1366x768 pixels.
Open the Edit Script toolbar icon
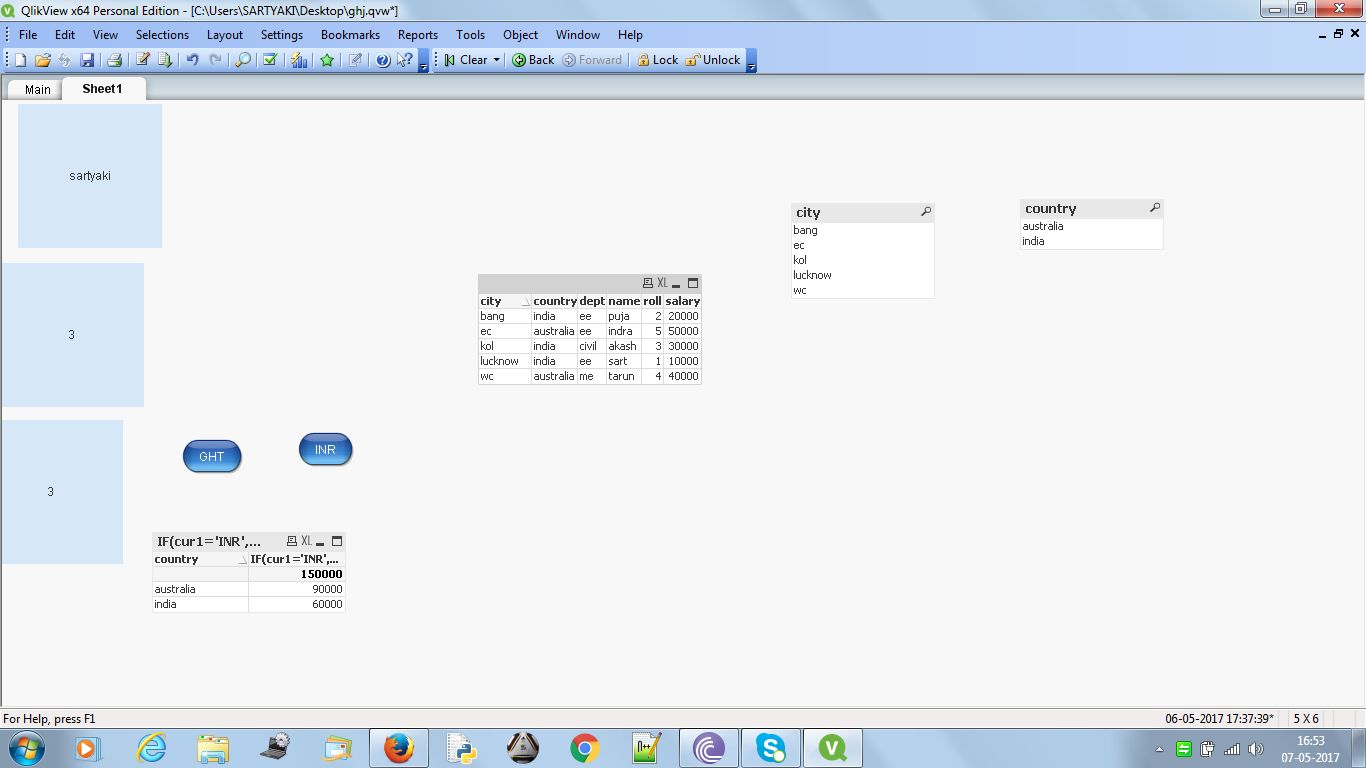pyautogui.click(x=143, y=60)
